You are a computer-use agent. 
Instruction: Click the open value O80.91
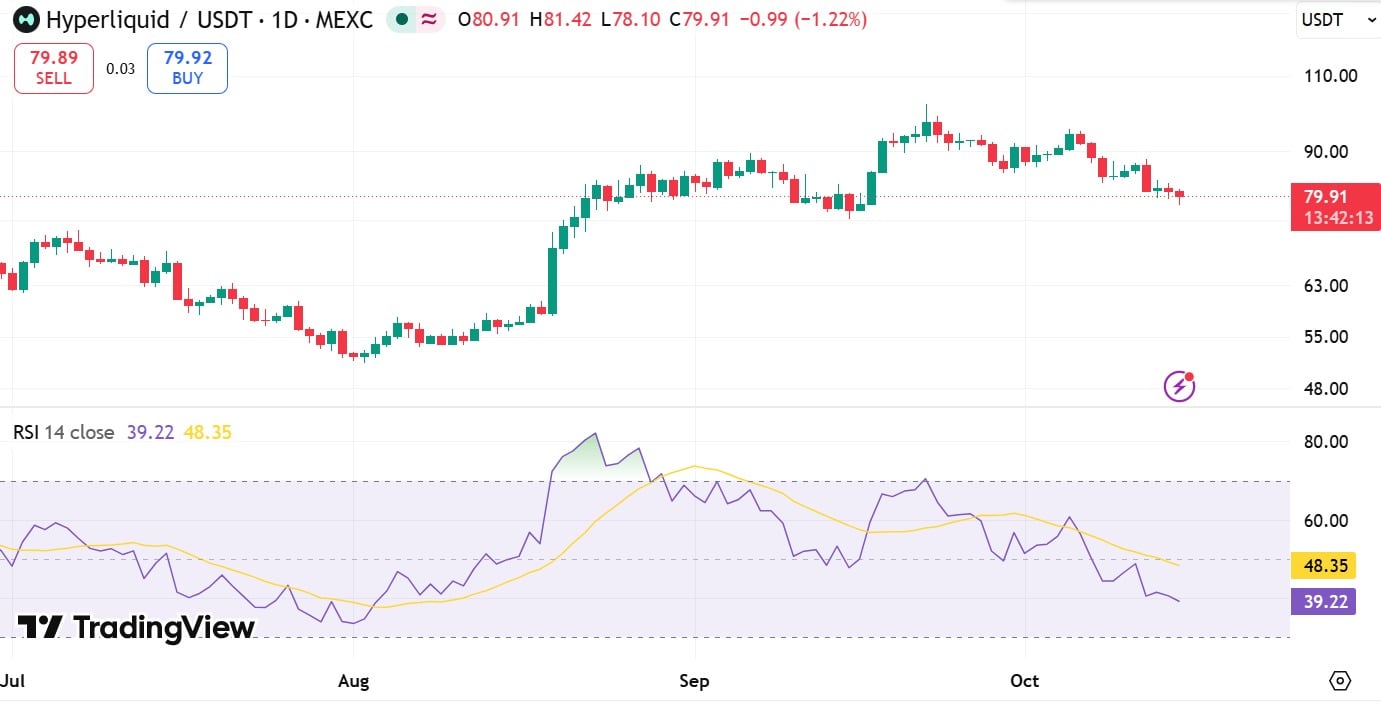[x=488, y=19]
